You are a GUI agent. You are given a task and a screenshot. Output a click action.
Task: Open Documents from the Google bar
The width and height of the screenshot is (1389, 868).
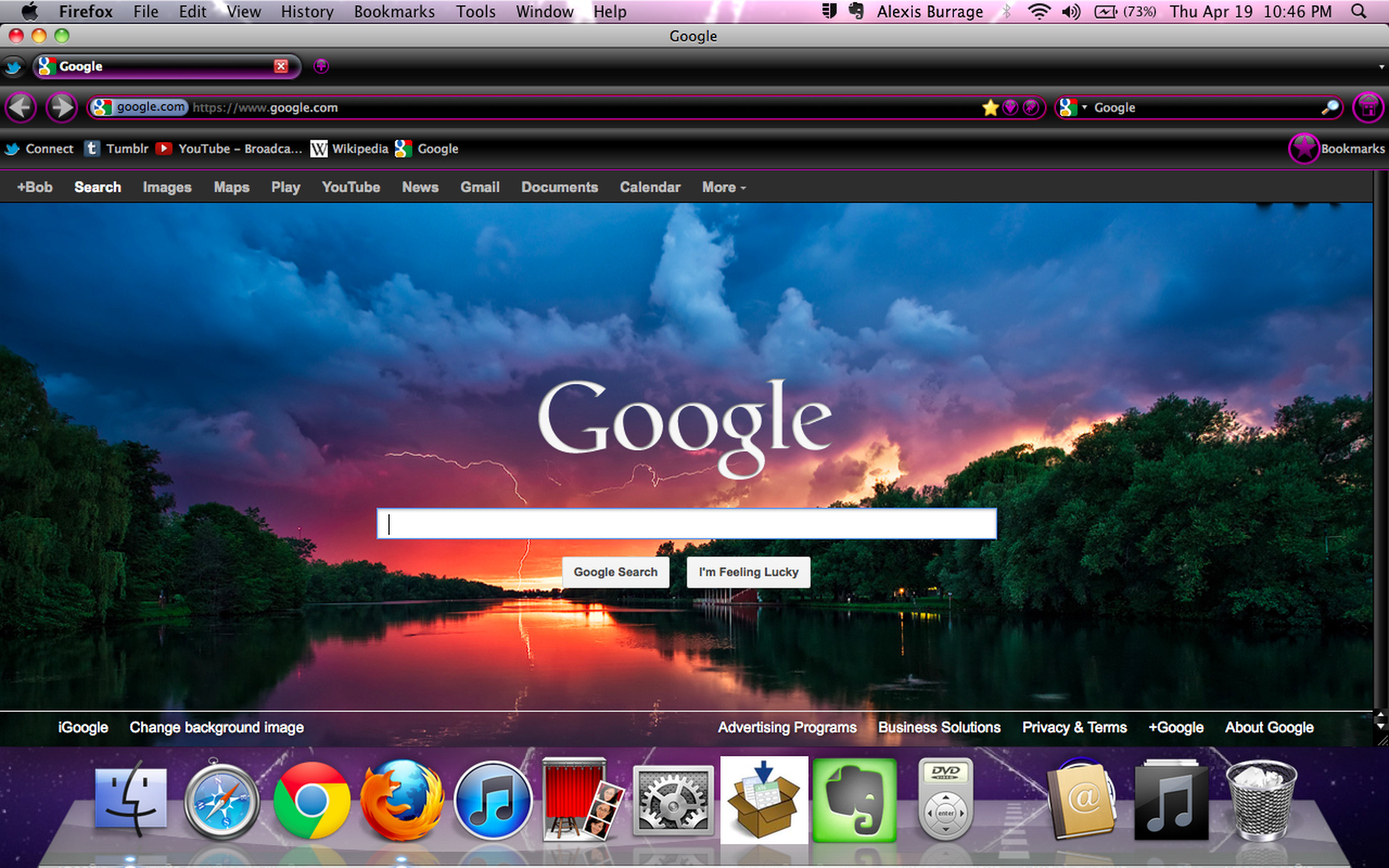point(560,187)
